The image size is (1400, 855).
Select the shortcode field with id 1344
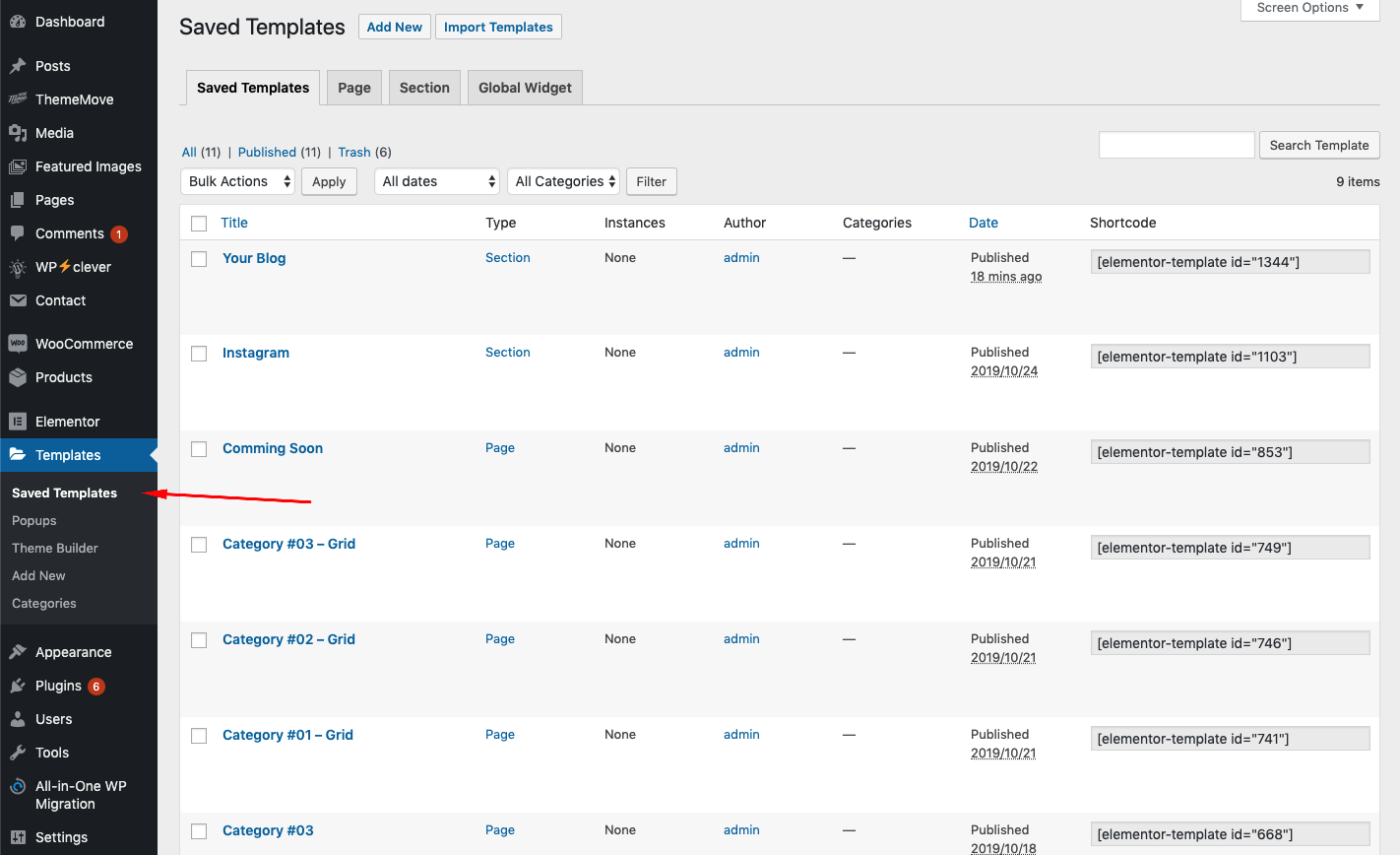[1231, 262]
